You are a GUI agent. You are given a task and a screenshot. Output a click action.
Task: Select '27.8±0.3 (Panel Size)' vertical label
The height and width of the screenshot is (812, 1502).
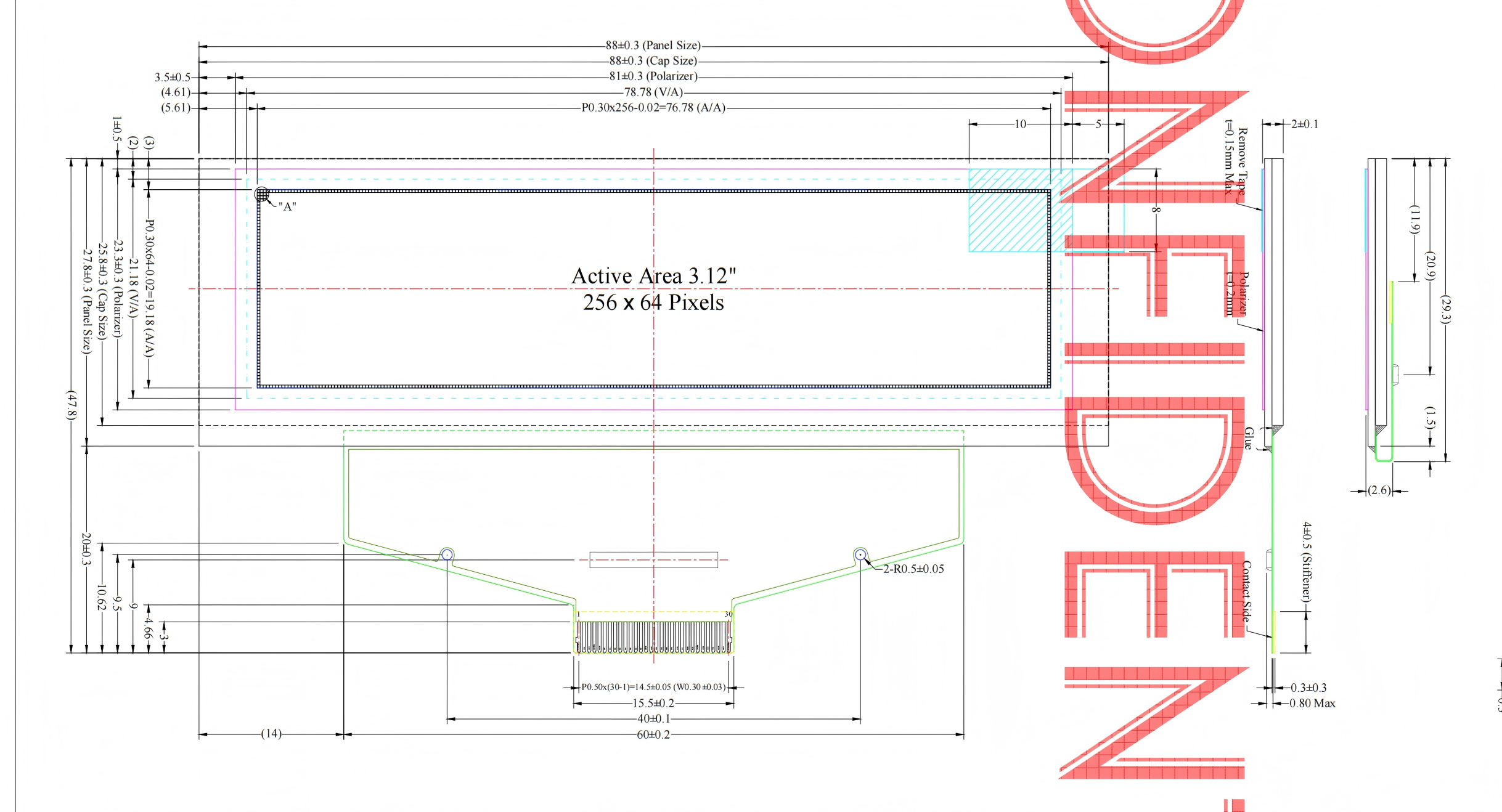click(87, 301)
